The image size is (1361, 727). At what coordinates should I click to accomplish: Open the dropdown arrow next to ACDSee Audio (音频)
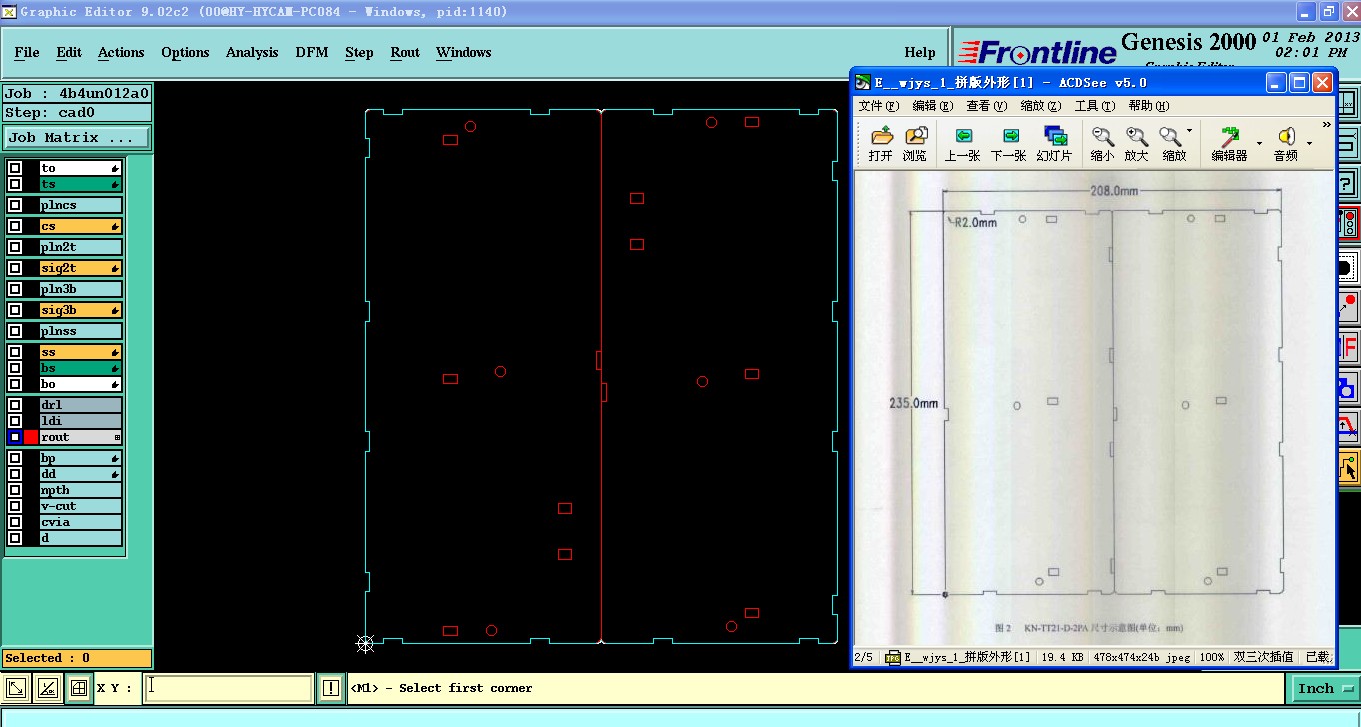[x=1309, y=143]
